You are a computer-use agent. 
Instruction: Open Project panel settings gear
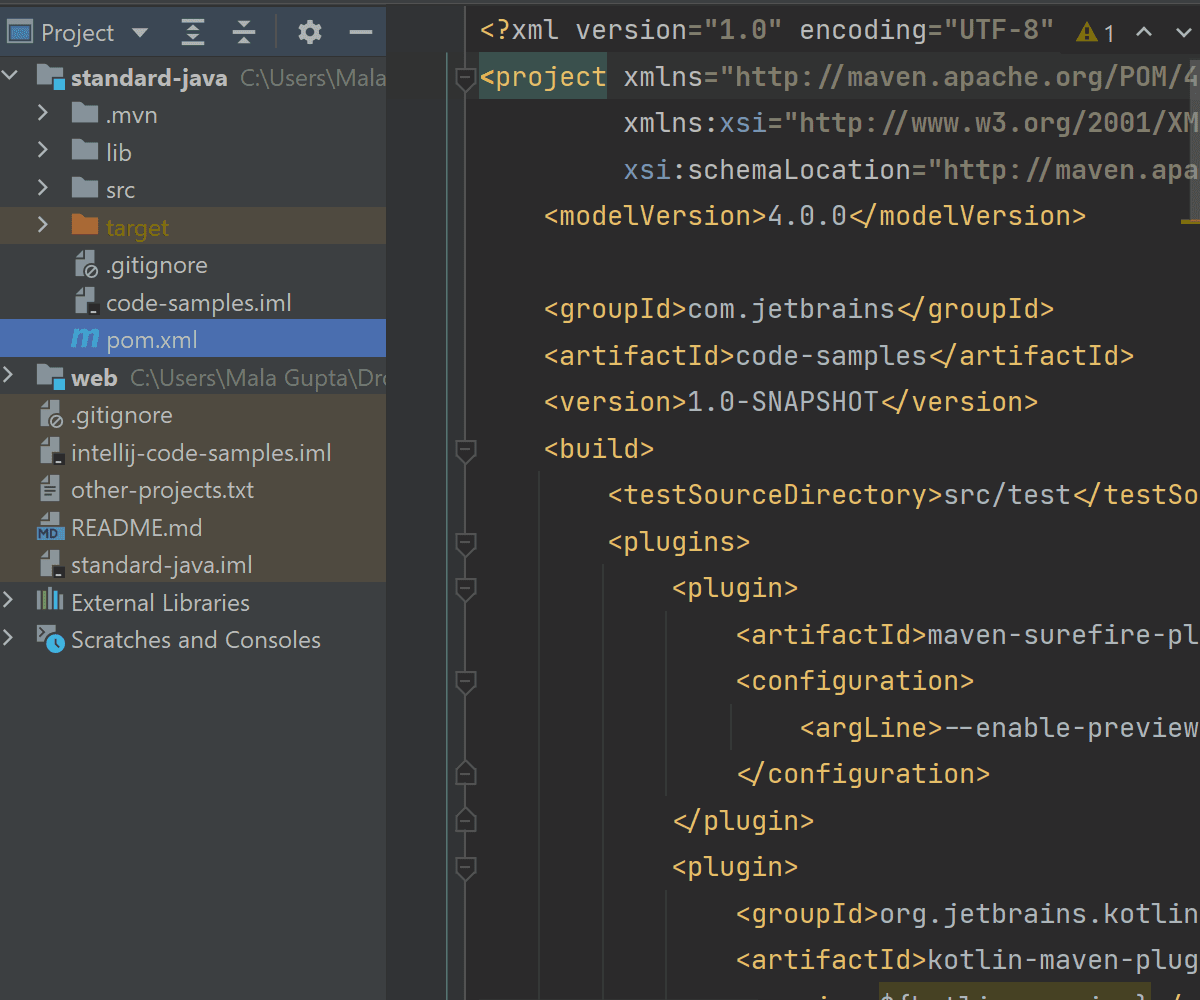click(x=310, y=33)
